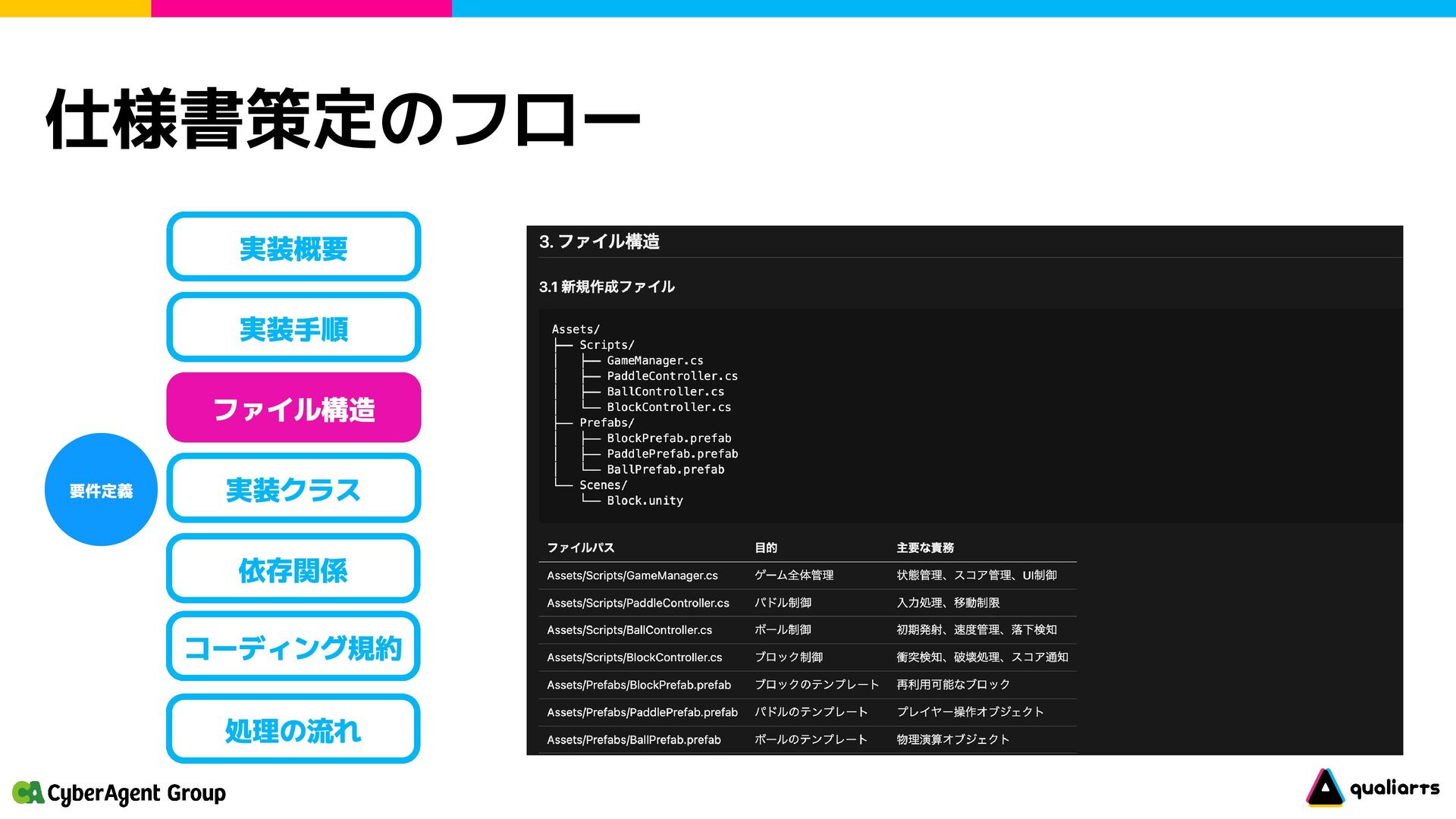Viewport: 1456px width, 819px height.
Task: Click the ファイルパス column header
Action: pos(580,548)
